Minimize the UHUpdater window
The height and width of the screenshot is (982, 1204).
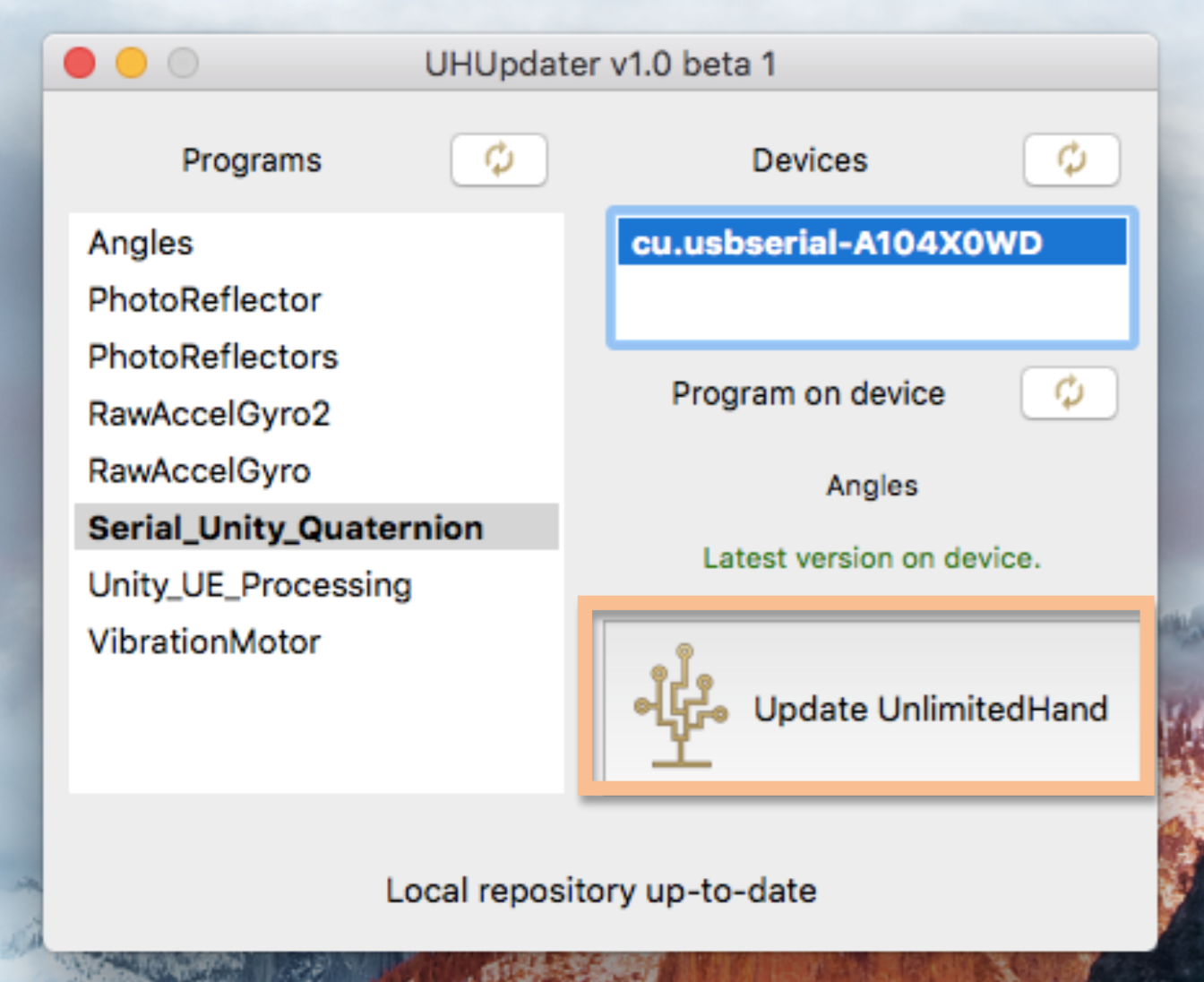click(x=132, y=63)
